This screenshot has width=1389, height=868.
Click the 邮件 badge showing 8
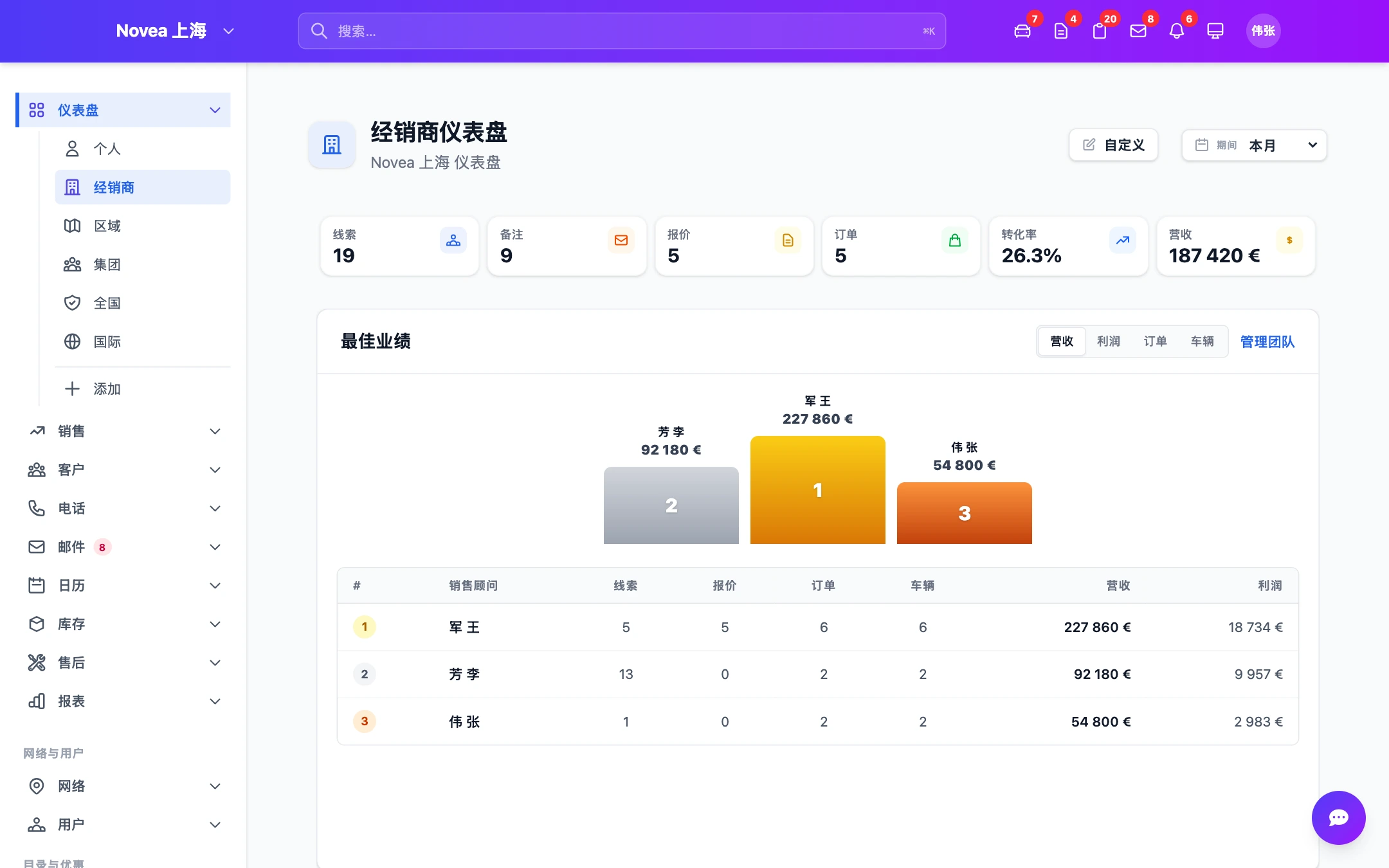(x=102, y=547)
